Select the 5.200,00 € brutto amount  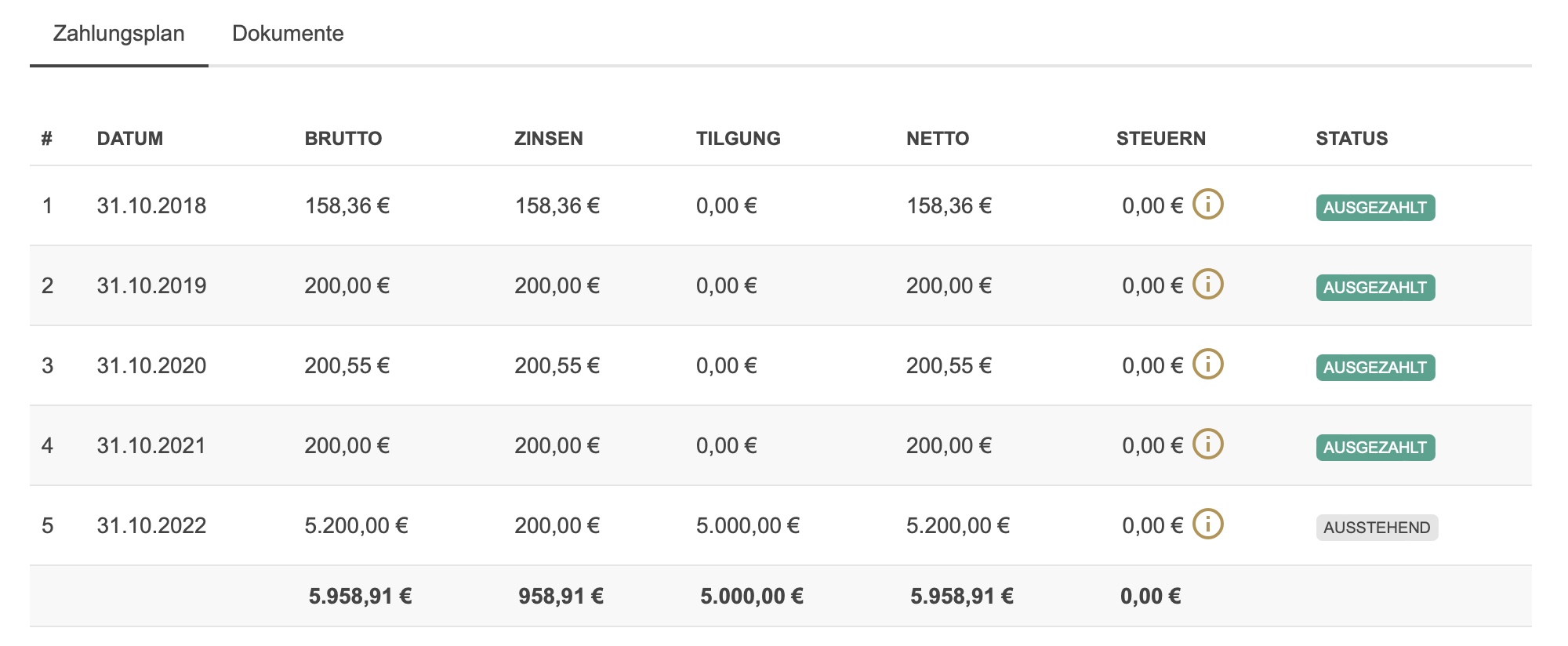coord(356,525)
